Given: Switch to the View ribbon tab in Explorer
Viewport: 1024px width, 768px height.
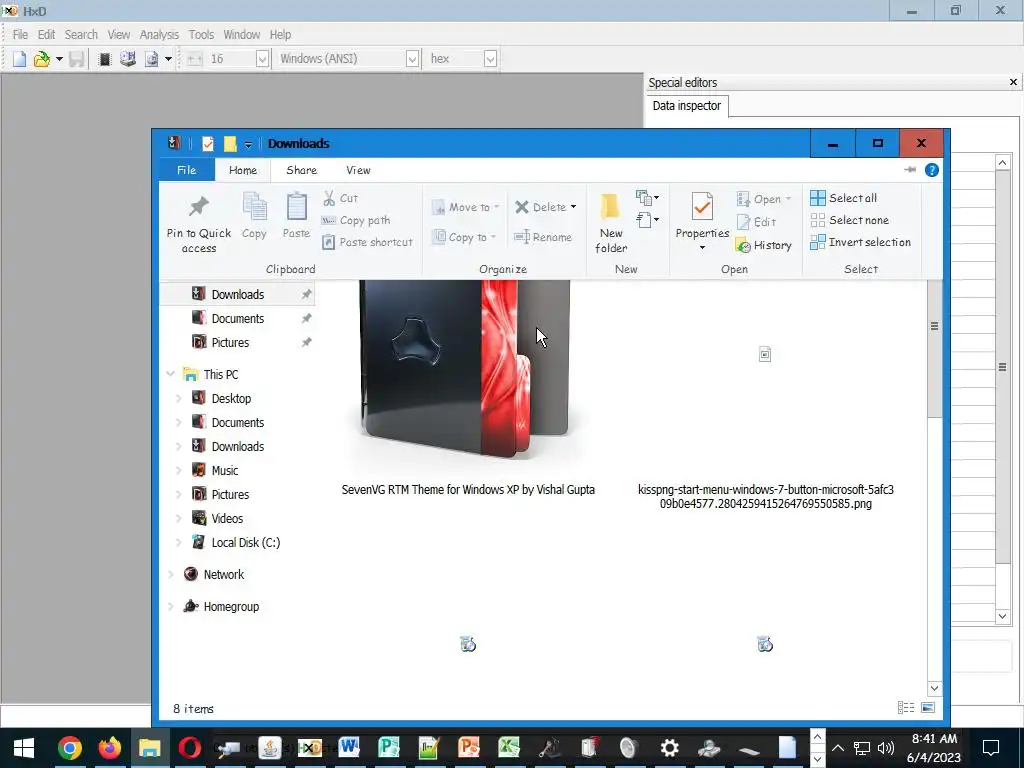Looking at the screenshot, I should click(x=358, y=170).
